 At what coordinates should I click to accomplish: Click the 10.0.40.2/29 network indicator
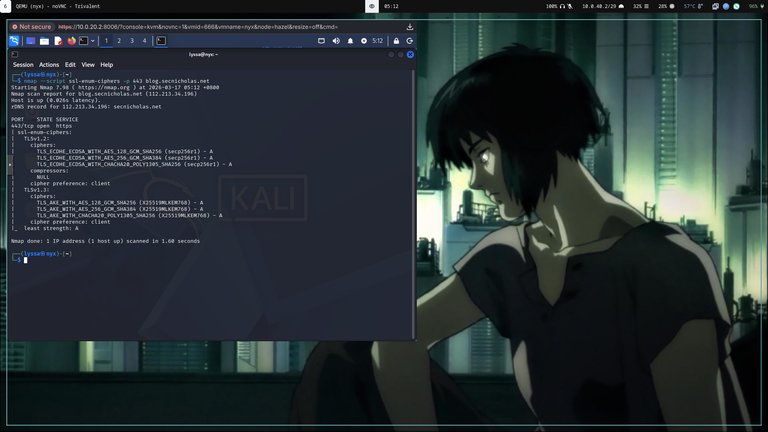(x=603, y=6)
